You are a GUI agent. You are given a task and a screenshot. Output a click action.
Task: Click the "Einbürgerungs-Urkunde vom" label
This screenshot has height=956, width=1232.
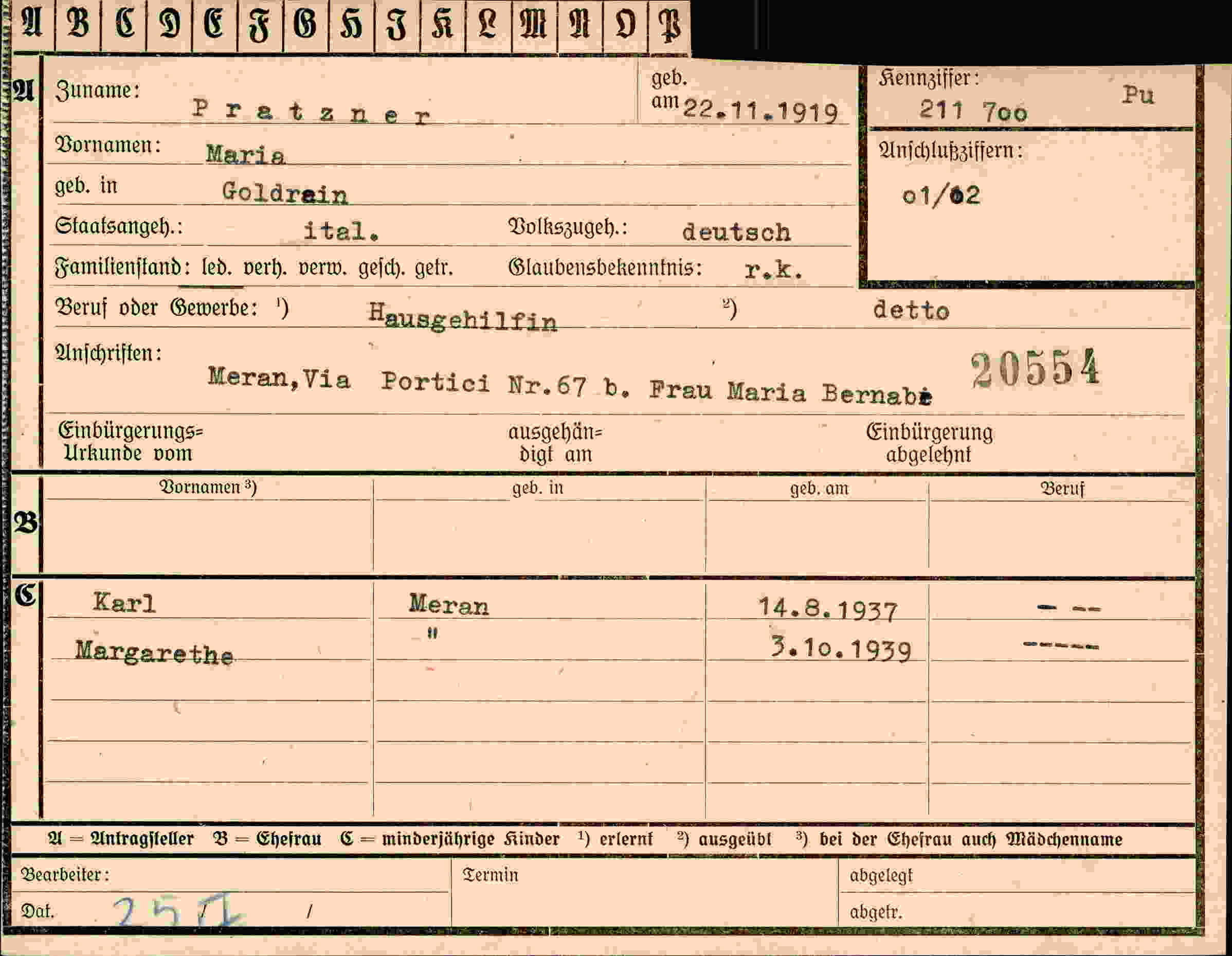(130, 442)
